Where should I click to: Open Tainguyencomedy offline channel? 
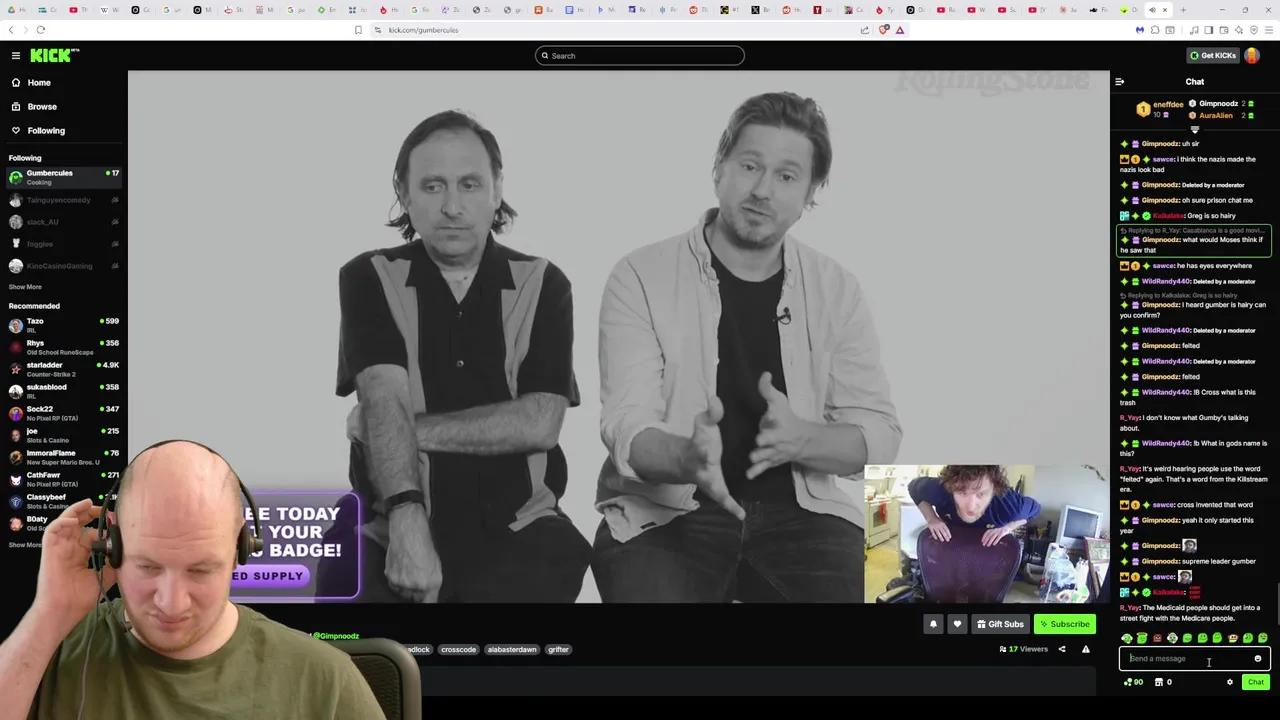point(63,200)
